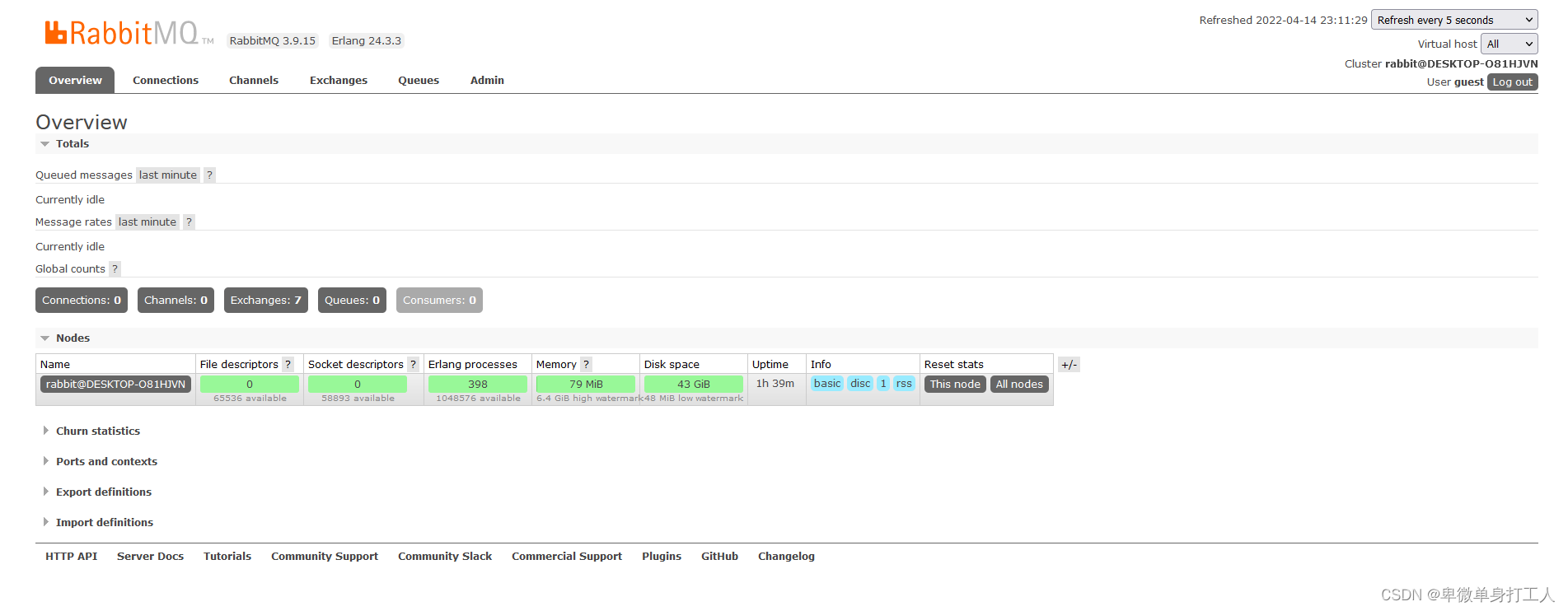Open help for Memory column

[x=586, y=364]
